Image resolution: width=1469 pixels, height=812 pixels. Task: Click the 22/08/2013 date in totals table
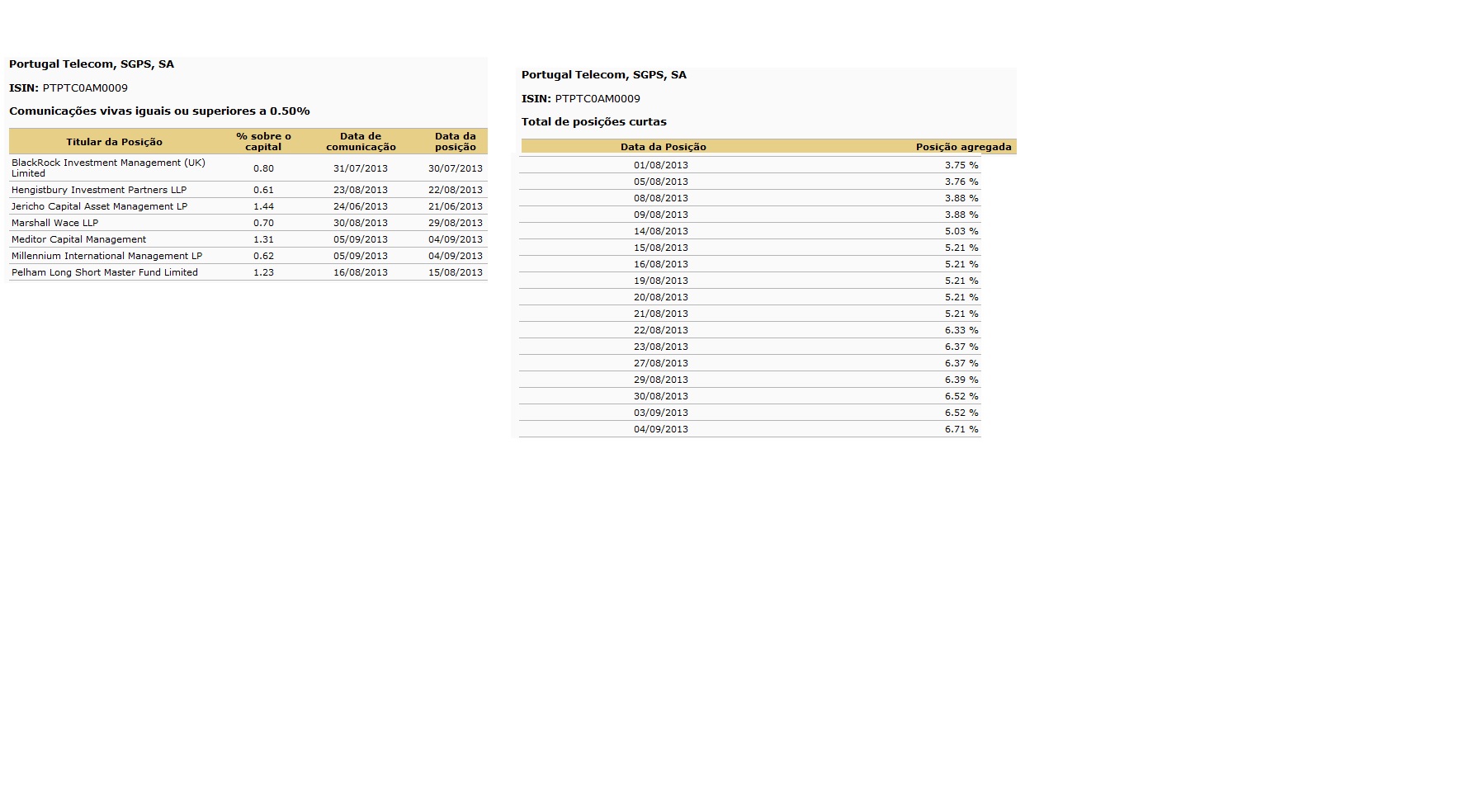pos(661,330)
